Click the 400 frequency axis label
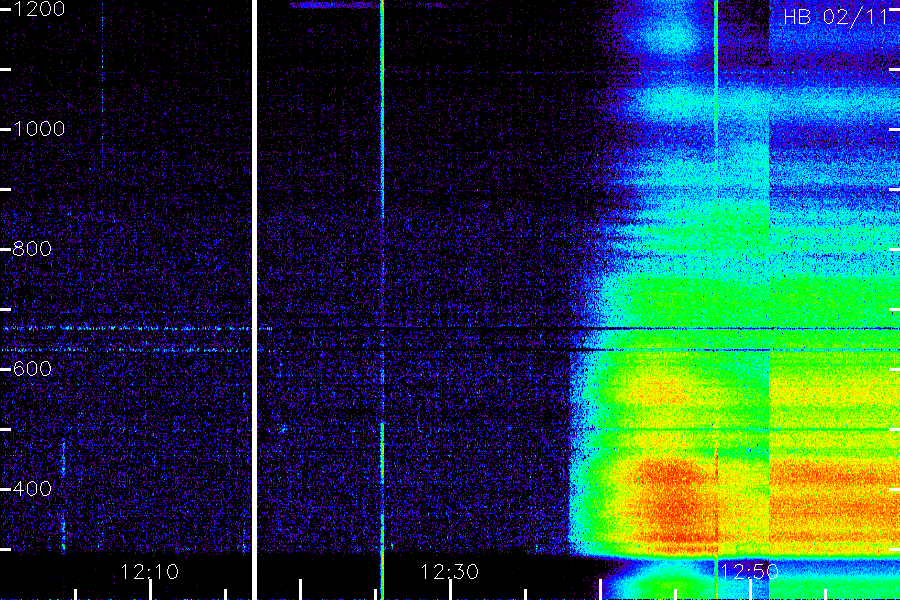The height and width of the screenshot is (600, 900). [32, 489]
